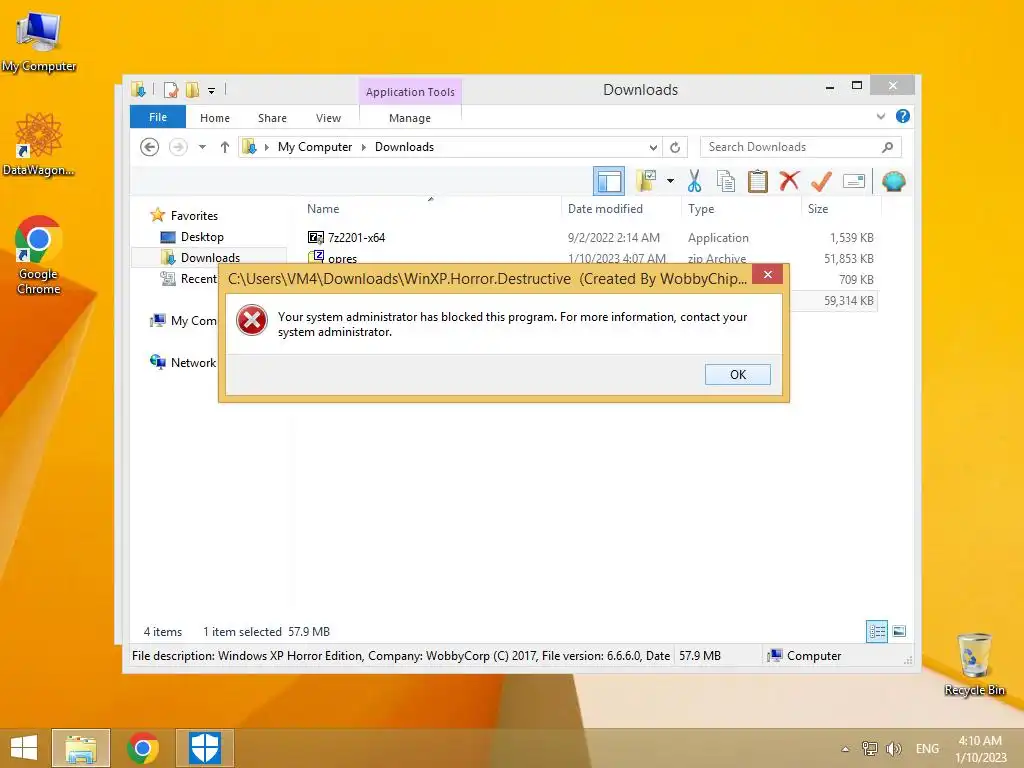Image resolution: width=1024 pixels, height=768 pixels.
Task: Show hidden system tray icons
Action: pyautogui.click(x=845, y=749)
